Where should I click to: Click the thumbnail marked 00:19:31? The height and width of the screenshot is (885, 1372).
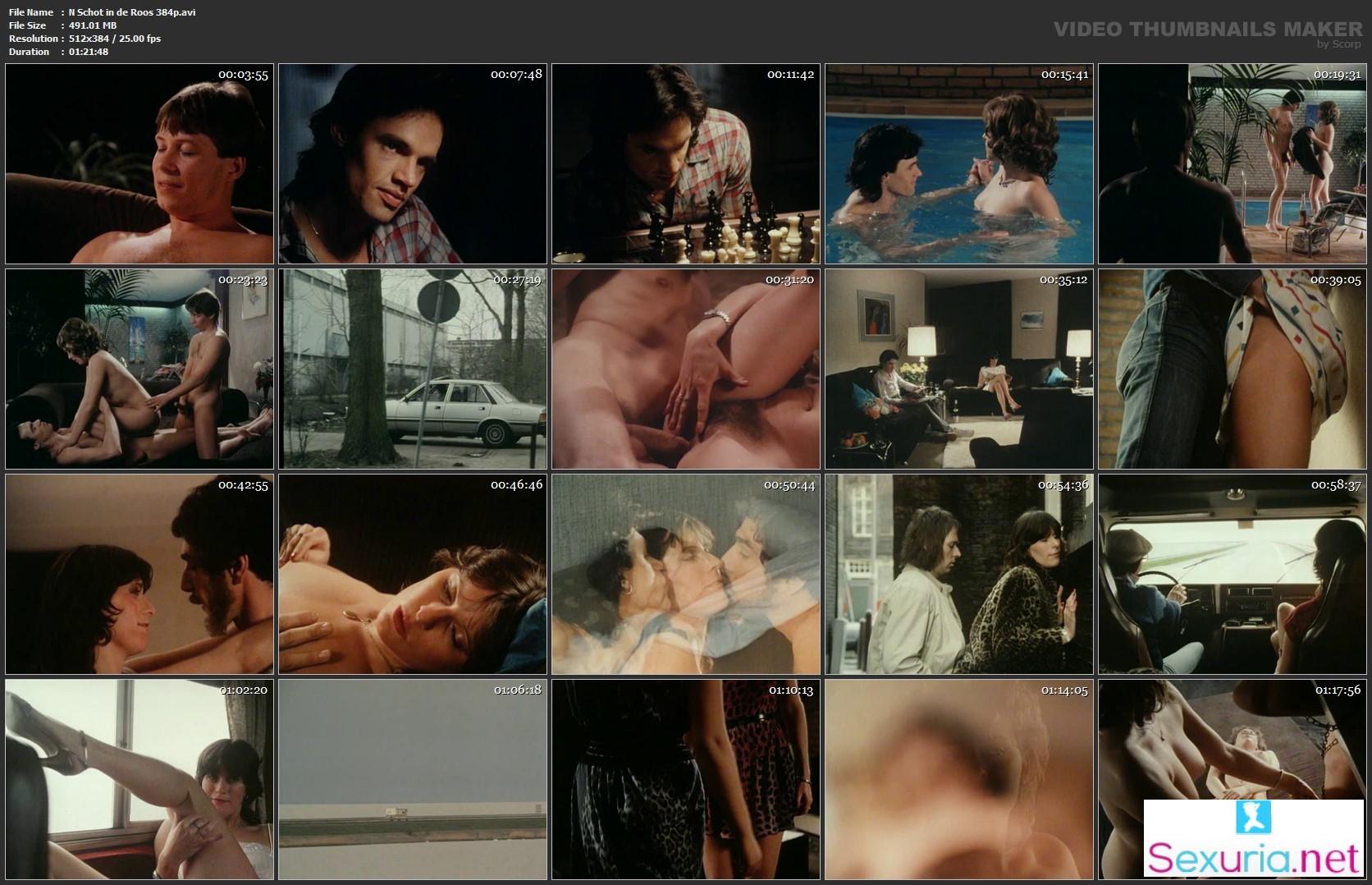1233,164
